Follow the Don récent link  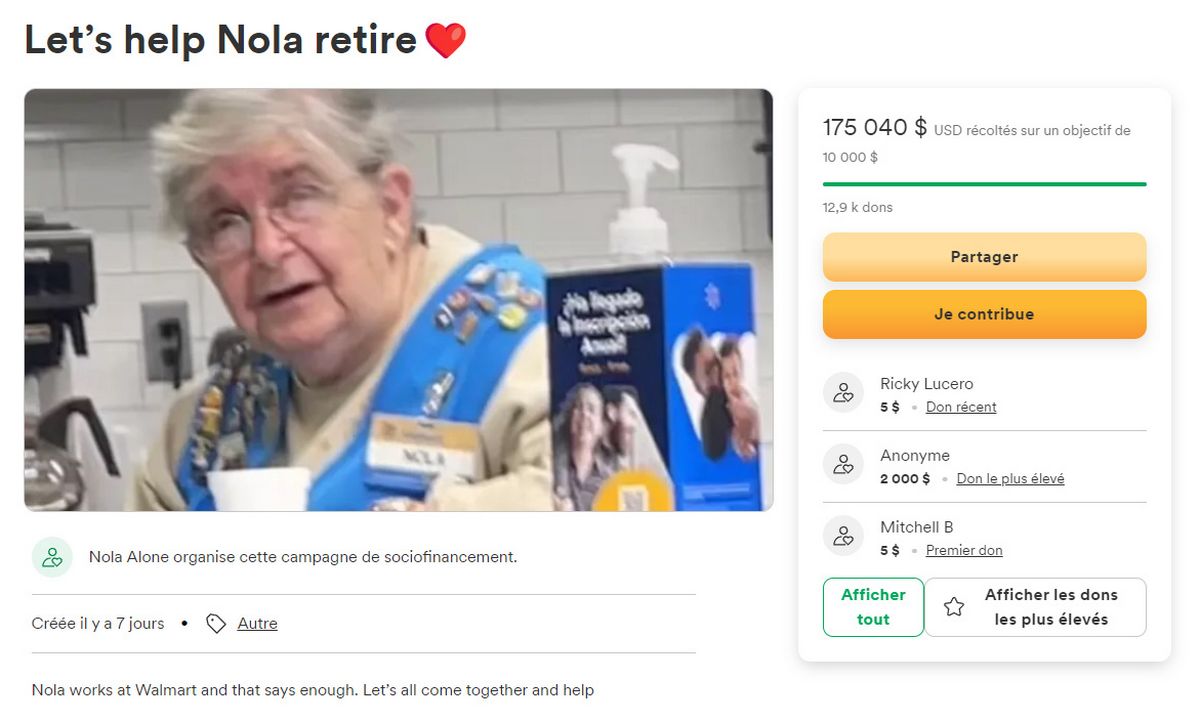point(961,407)
